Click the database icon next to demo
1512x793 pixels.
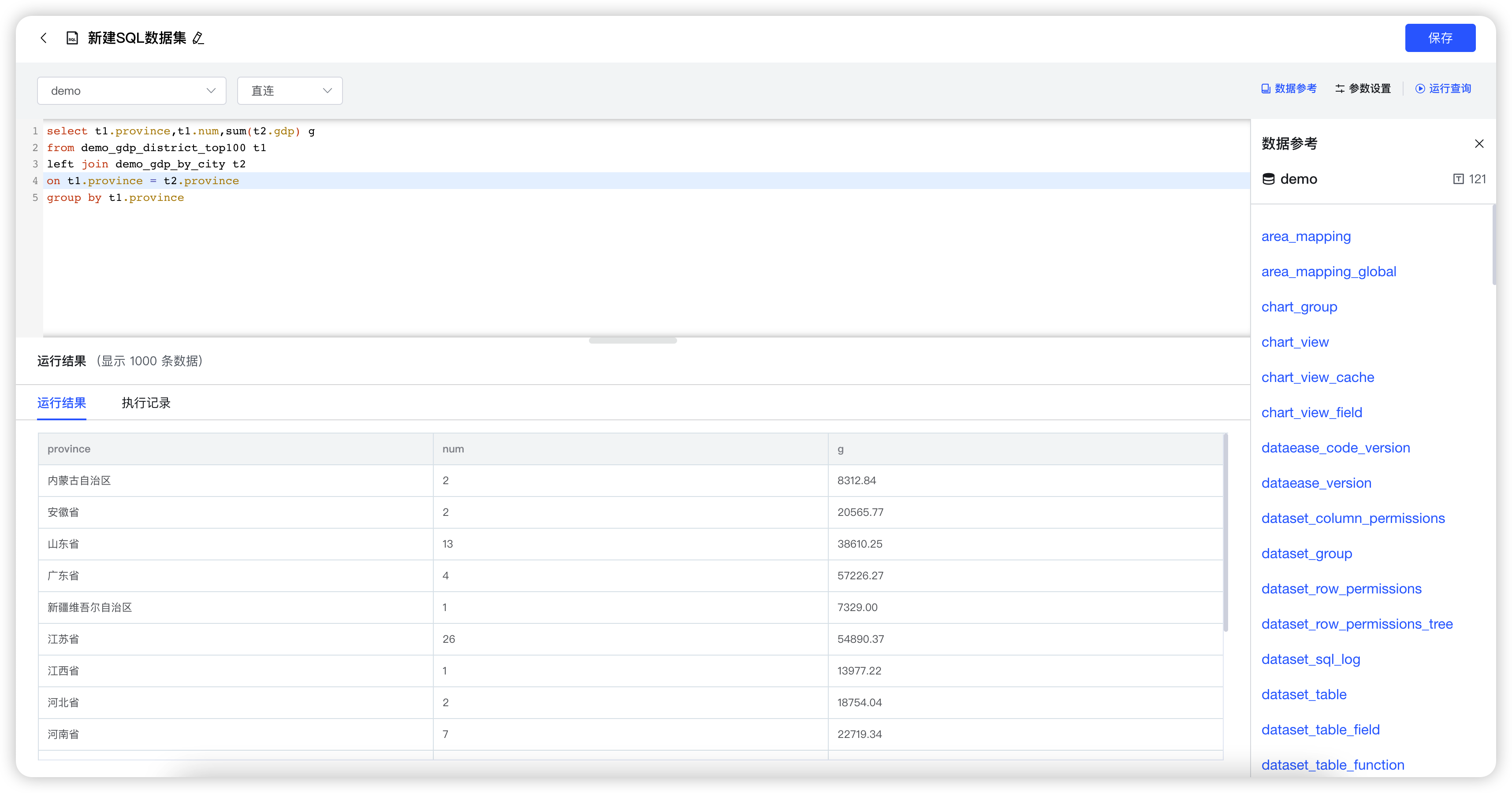pos(1268,179)
